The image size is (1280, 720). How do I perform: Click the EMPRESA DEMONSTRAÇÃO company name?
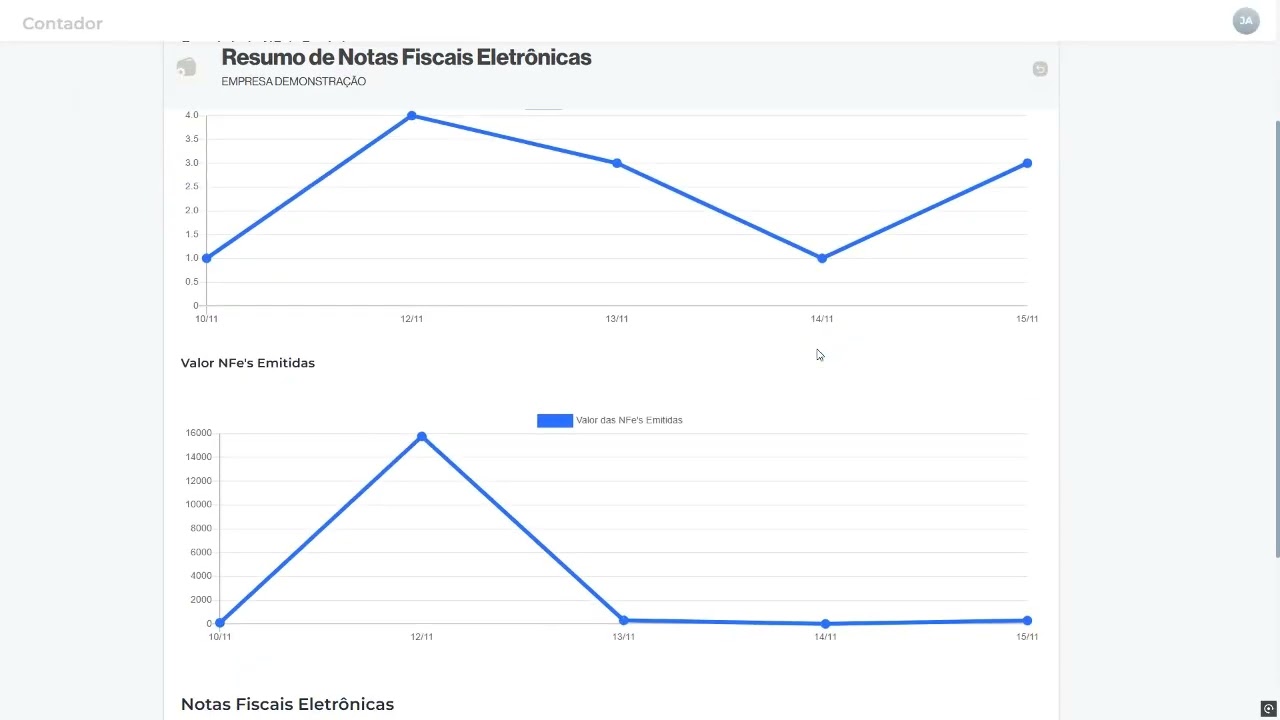[x=293, y=81]
